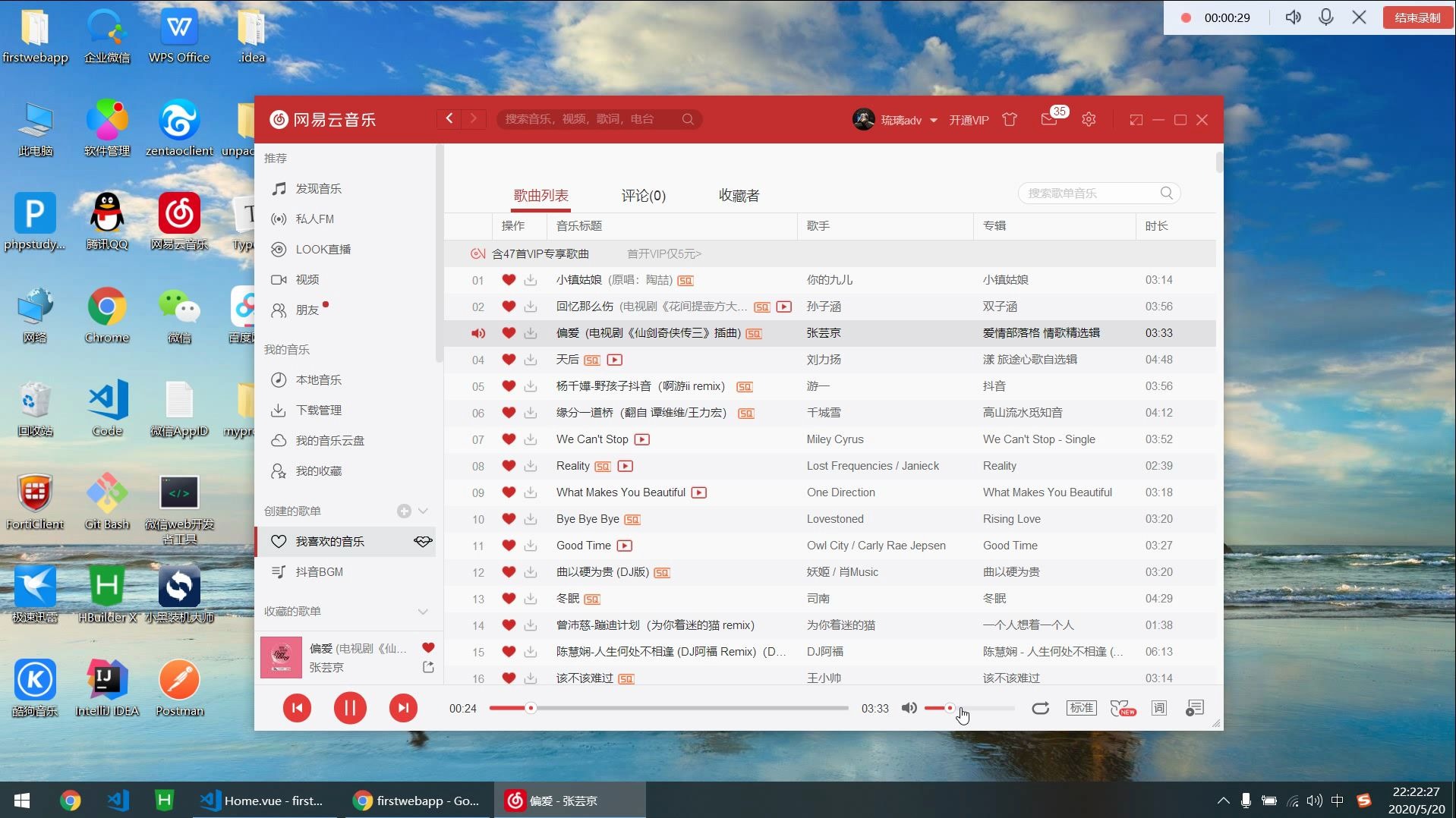Open LOOK直播 from the sidebar
Viewport: 1456px width, 818px height.
coord(323,249)
